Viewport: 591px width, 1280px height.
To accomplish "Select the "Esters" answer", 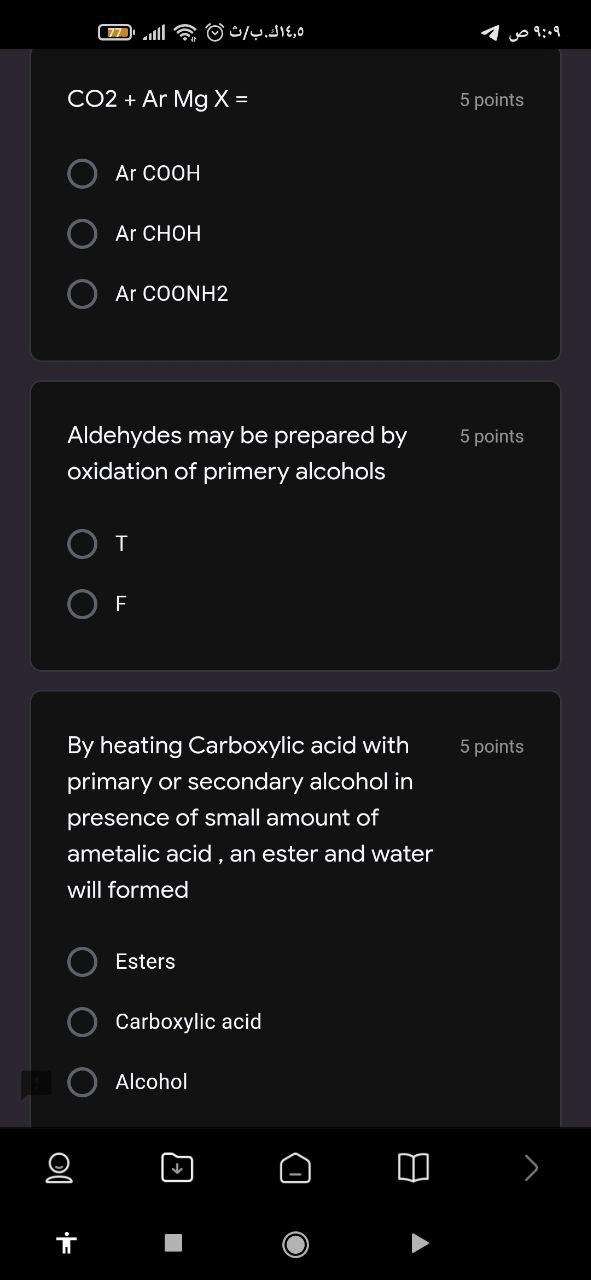I will point(83,961).
